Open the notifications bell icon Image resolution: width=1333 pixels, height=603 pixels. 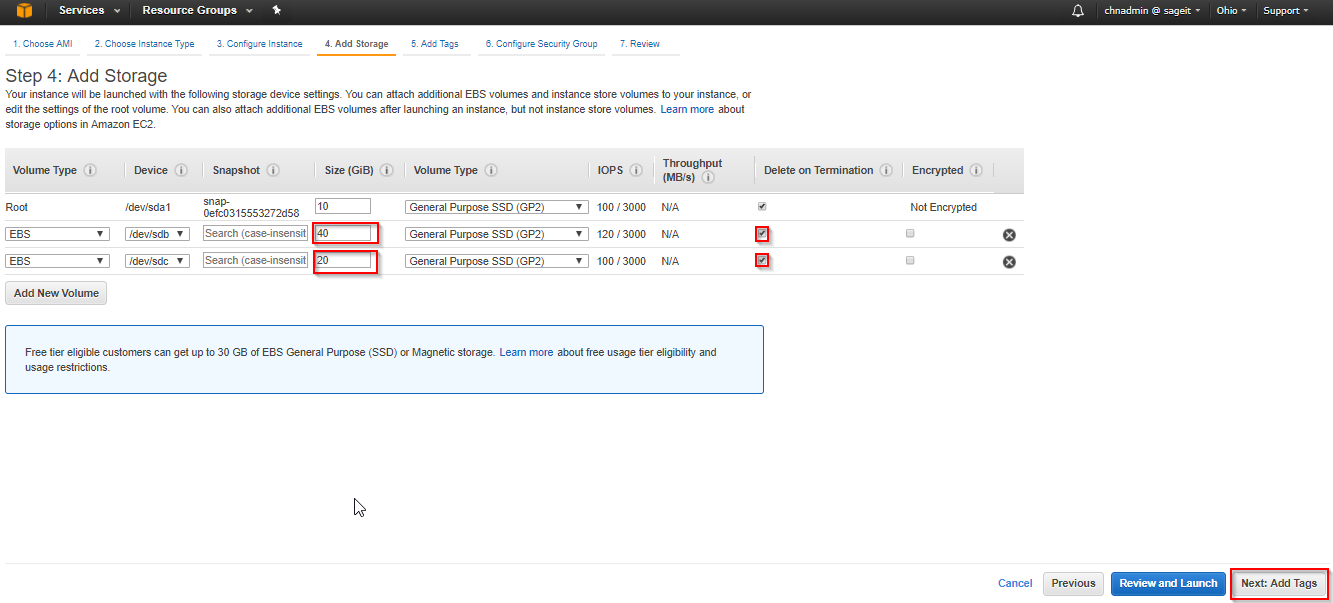coord(1078,11)
